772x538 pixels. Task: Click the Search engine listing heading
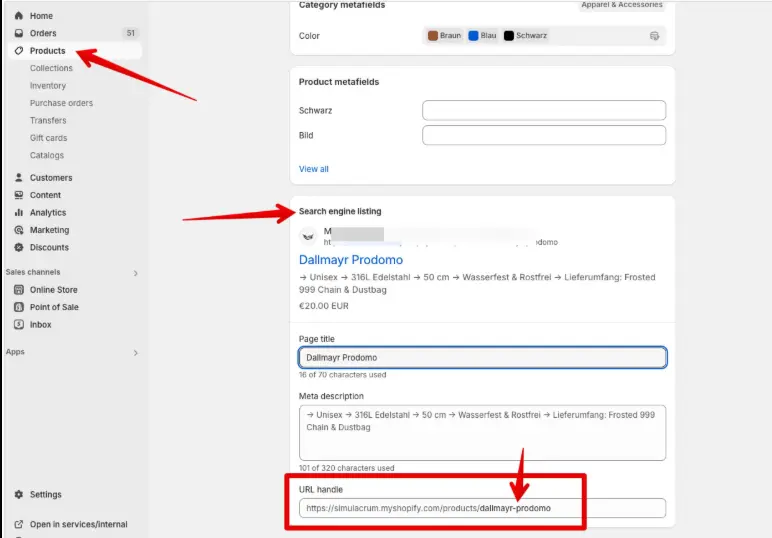(340, 211)
